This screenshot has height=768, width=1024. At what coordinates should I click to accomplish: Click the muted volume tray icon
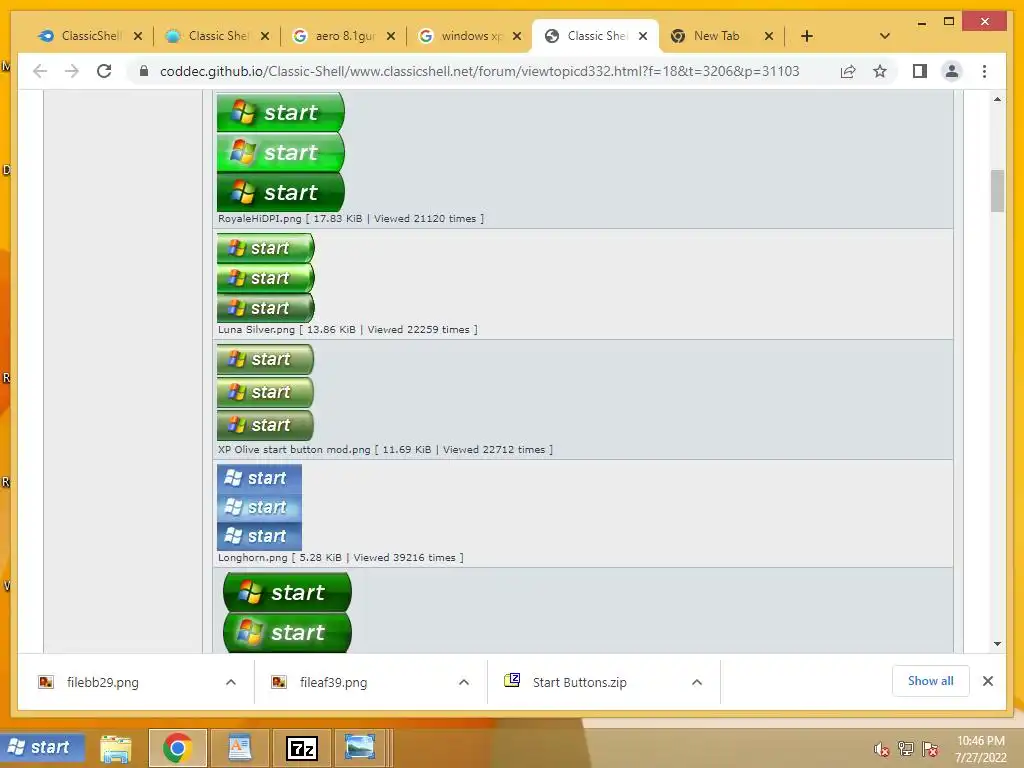(882, 749)
